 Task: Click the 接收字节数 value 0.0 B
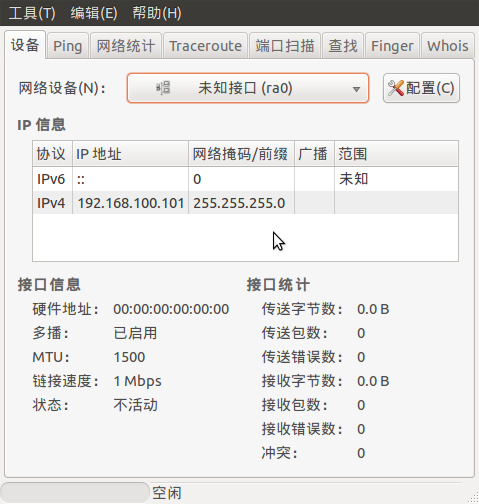373,381
